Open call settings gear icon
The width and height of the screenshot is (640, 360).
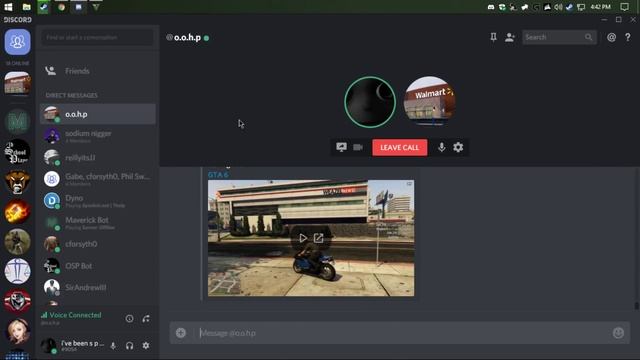458,147
